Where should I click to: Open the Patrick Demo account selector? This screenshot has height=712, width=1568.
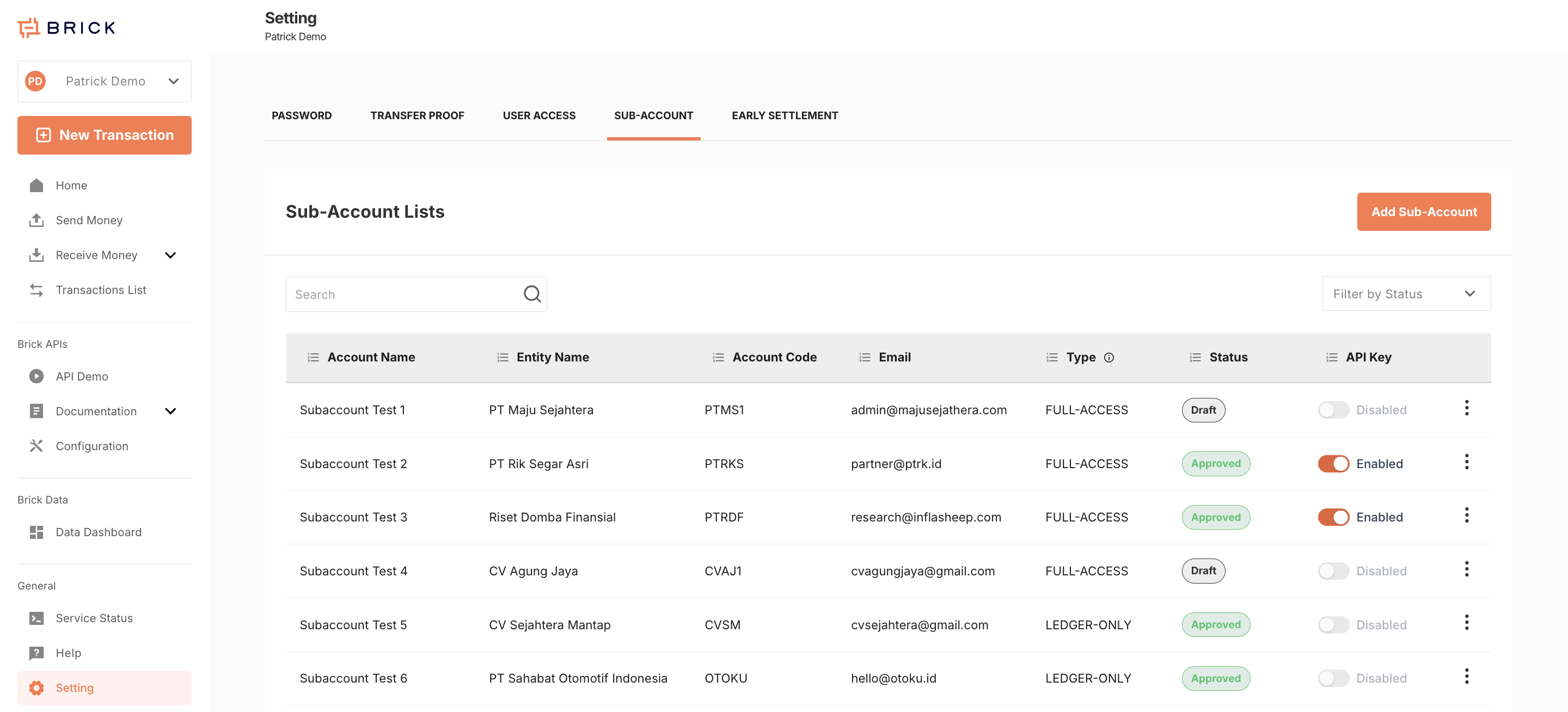(x=104, y=81)
